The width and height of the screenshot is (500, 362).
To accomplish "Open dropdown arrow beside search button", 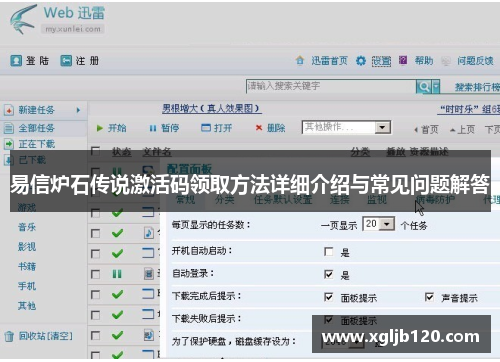I will (436, 87).
